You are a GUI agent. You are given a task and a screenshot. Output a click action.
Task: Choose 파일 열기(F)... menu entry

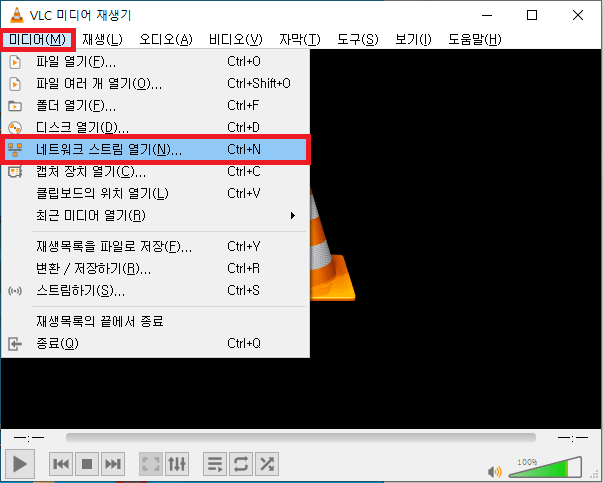coord(155,62)
